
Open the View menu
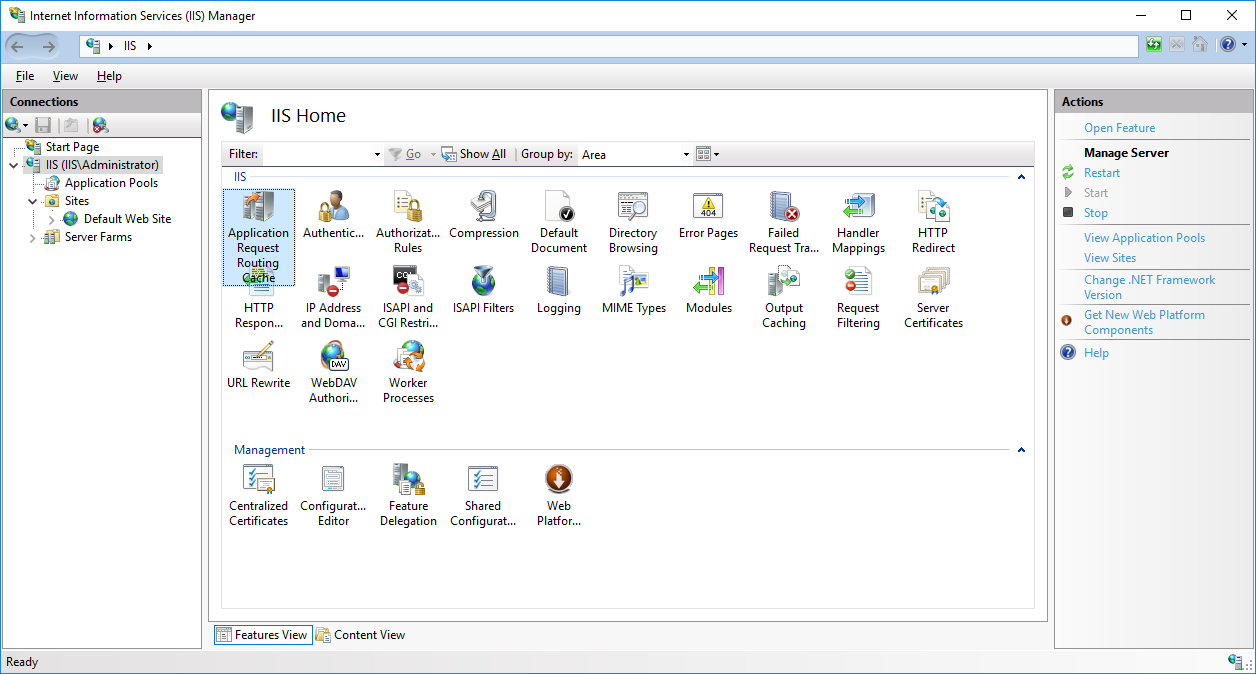tap(66, 76)
